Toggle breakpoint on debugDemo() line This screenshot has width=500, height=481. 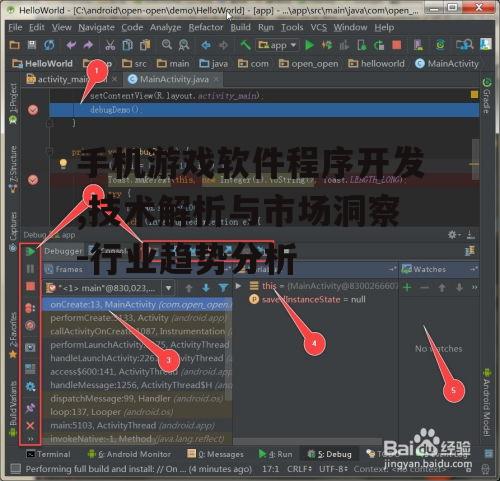(x=33, y=110)
